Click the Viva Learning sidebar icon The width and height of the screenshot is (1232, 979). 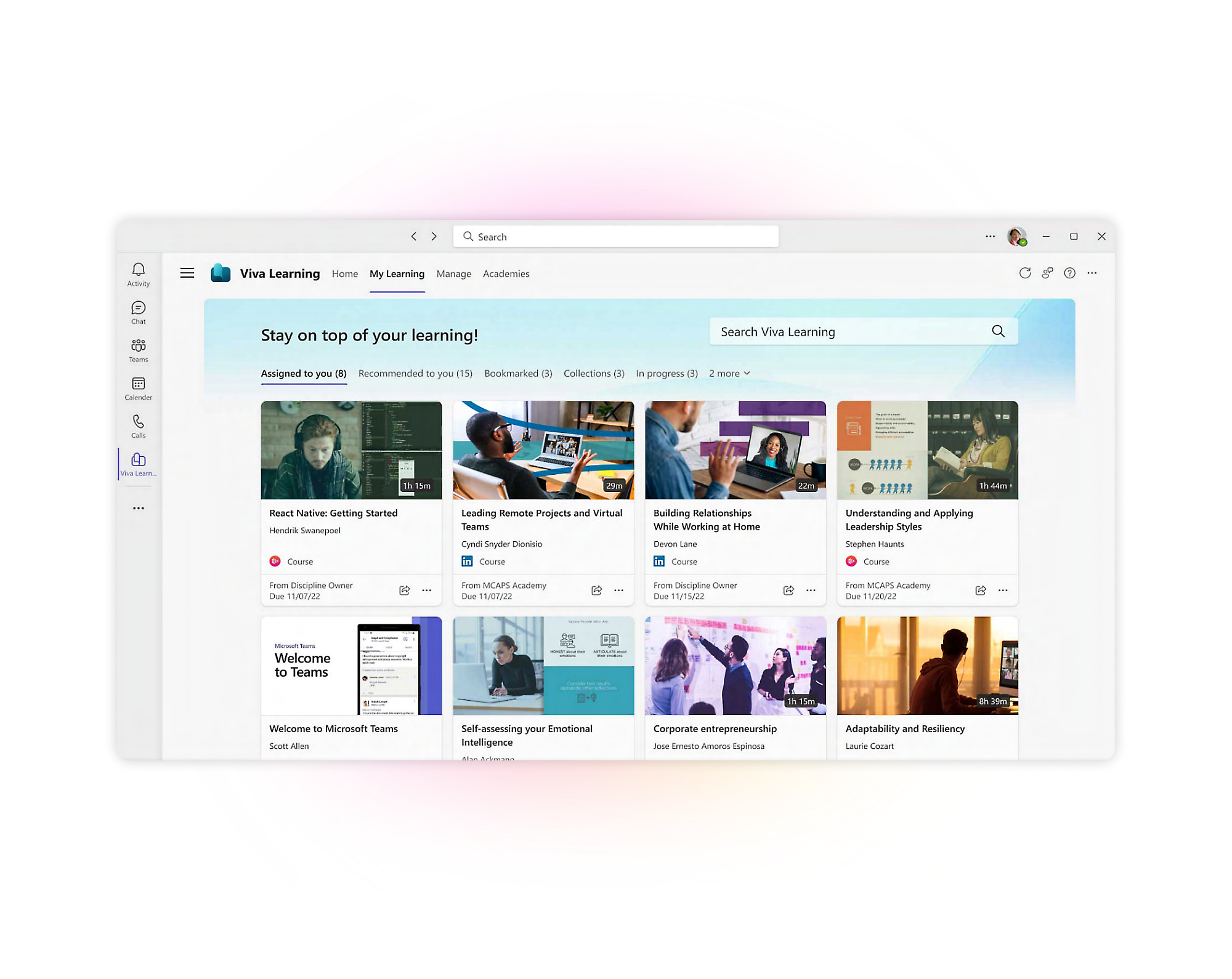[x=139, y=465]
